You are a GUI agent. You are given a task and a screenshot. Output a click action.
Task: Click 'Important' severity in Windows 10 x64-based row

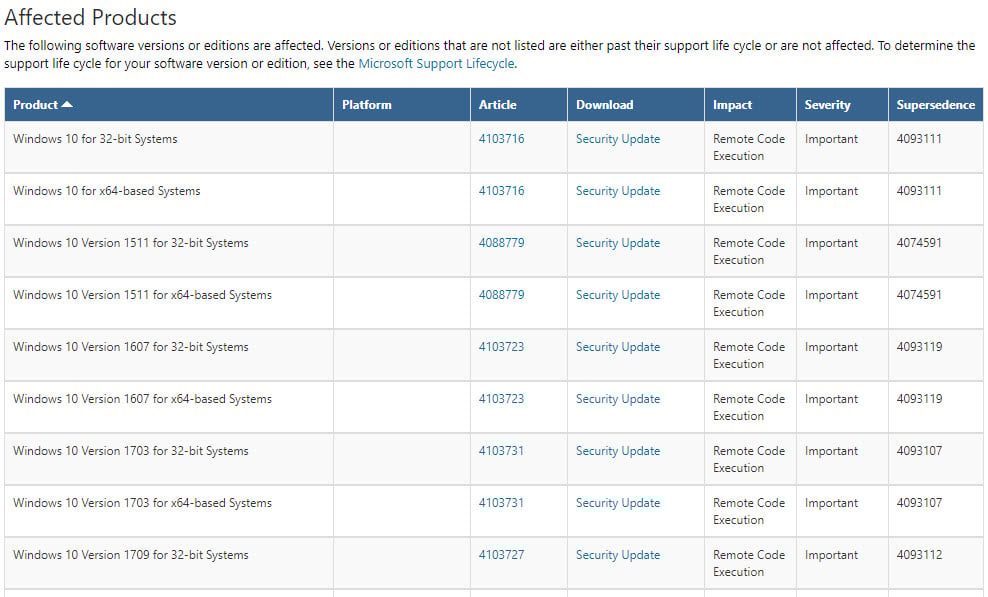(x=831, y=190)
